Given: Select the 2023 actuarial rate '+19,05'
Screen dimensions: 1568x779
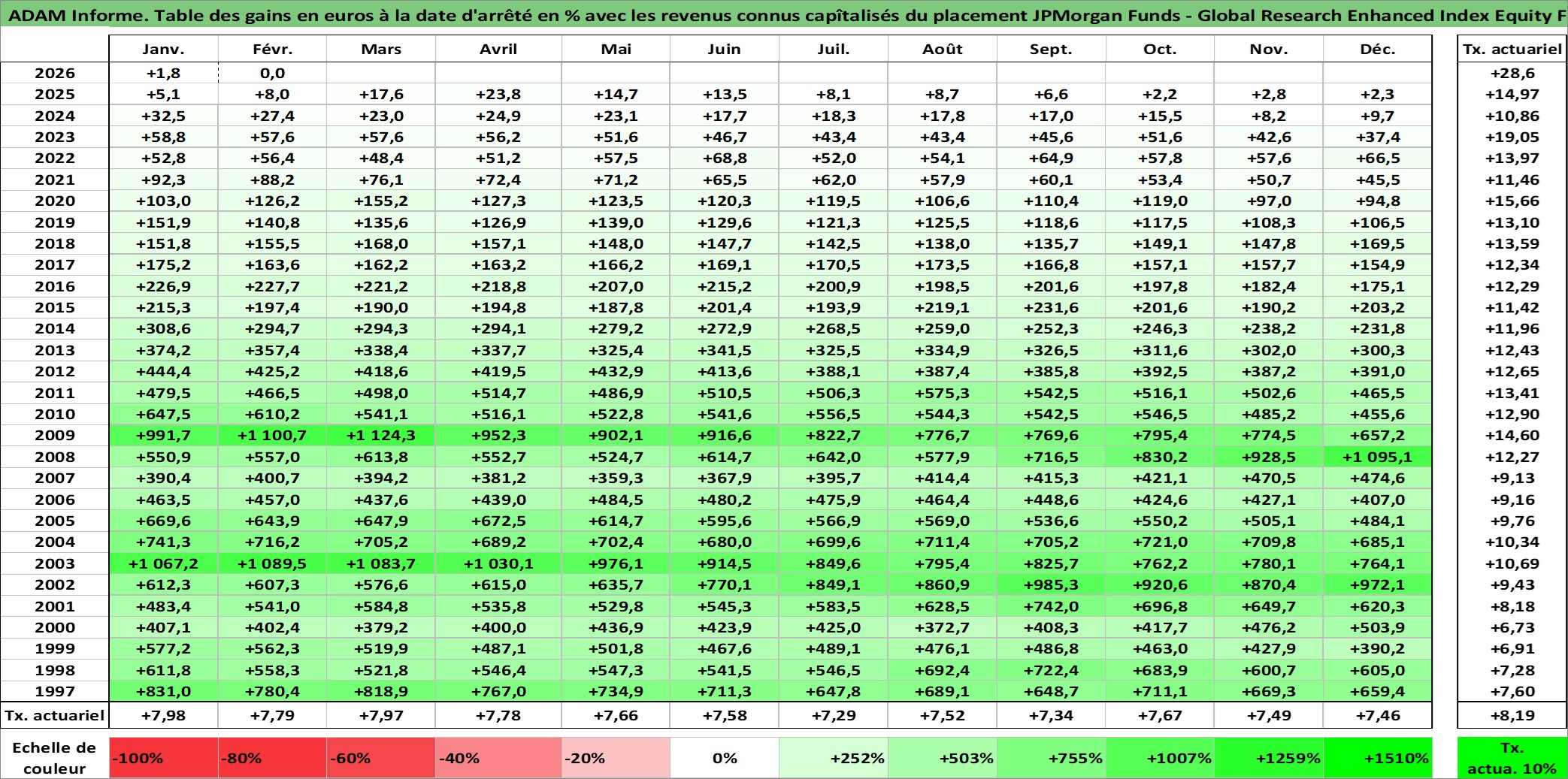Looking at the screenshot, I should [1512, 137].
